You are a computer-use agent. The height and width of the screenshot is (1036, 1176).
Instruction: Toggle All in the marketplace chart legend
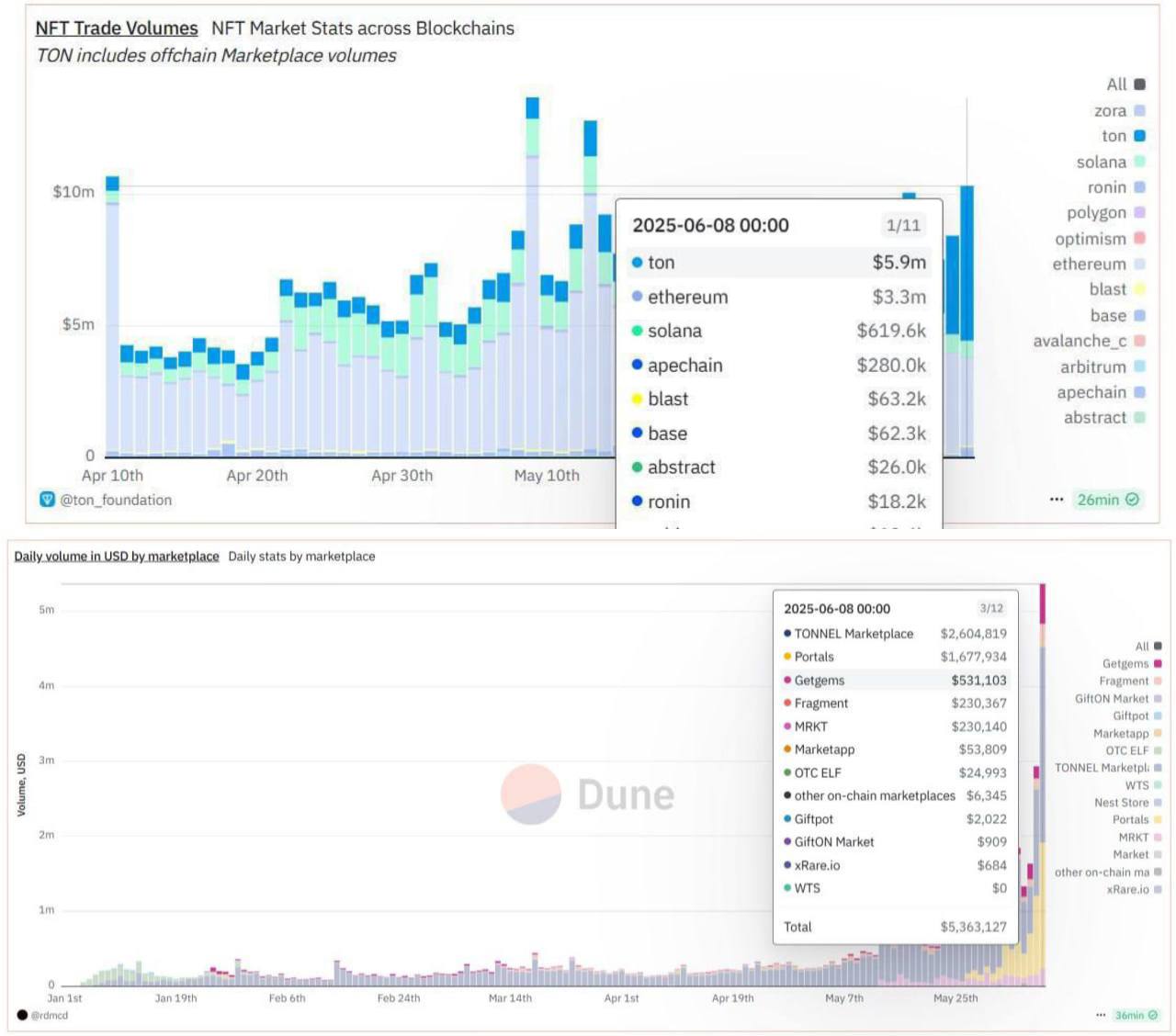click(x=1148, y=647)
